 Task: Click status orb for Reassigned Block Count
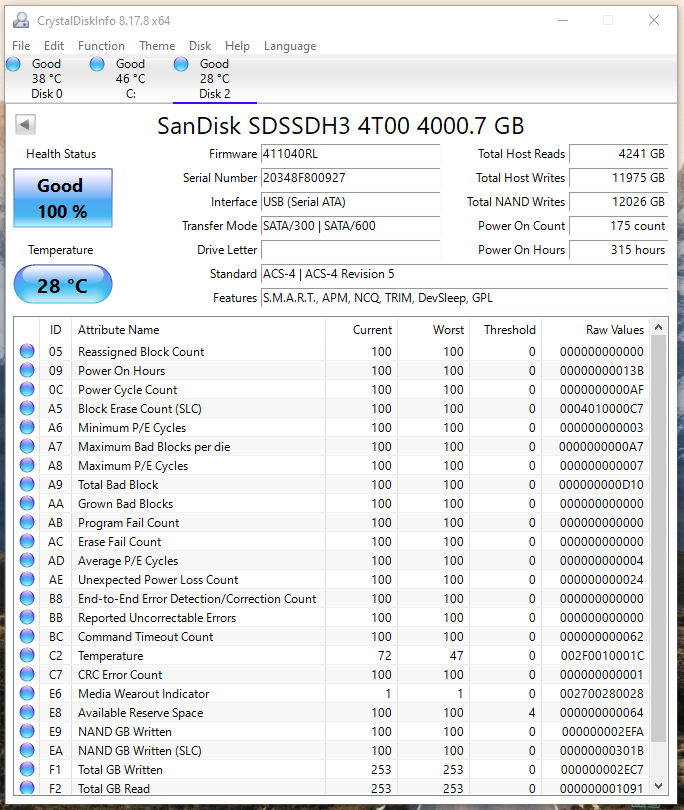pyautogui.click(x=27, y=352)
